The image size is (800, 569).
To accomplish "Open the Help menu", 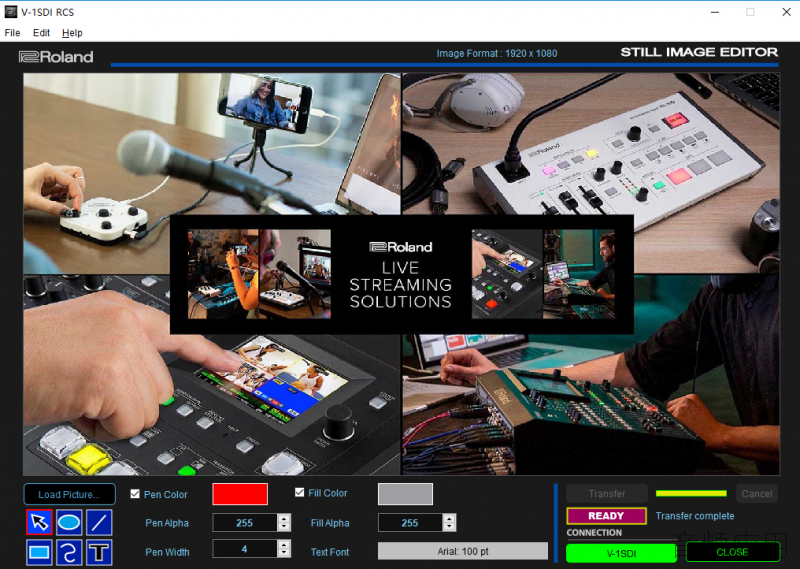I will click(x=72, y=33).
